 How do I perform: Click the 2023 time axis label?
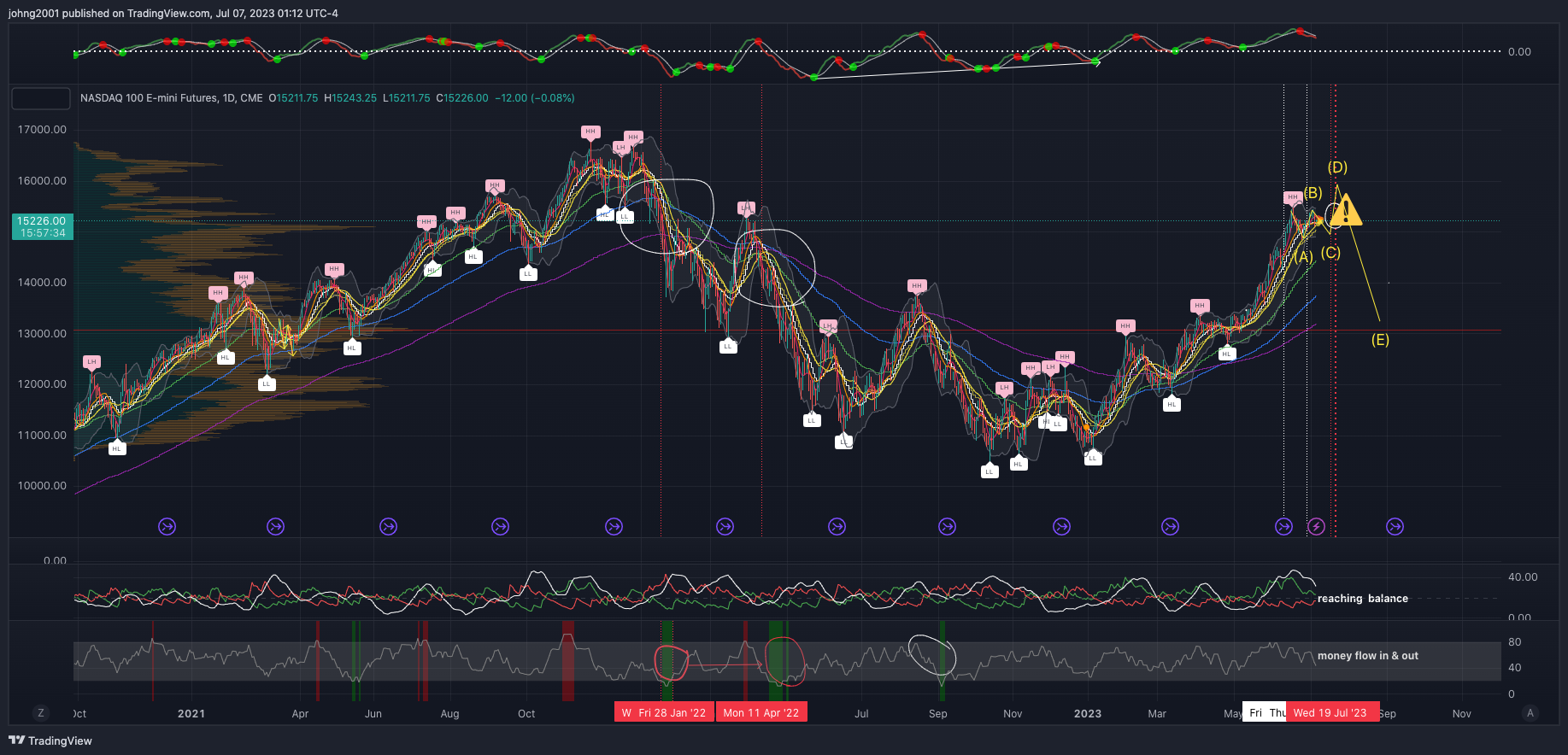click(x=1088, y=713)
